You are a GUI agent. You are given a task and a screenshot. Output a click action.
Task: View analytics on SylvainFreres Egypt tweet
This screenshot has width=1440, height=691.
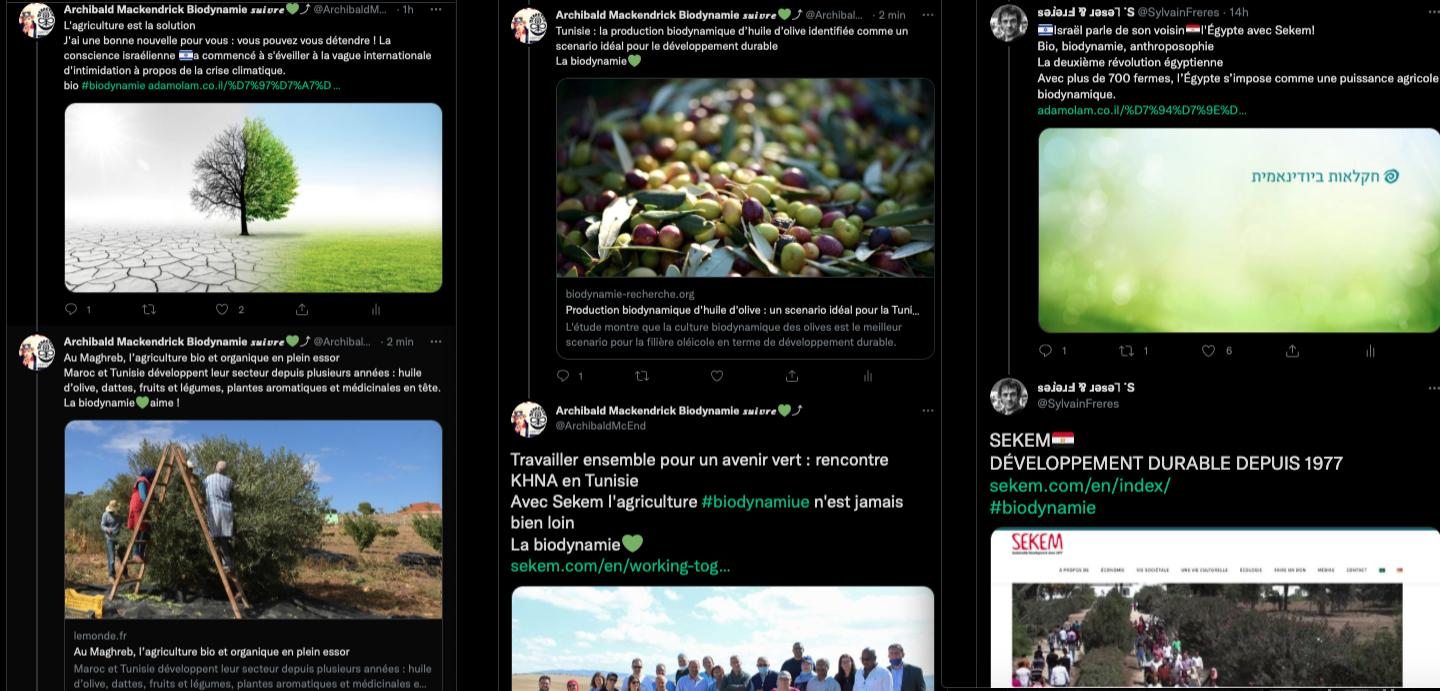tap(1370, 351)
